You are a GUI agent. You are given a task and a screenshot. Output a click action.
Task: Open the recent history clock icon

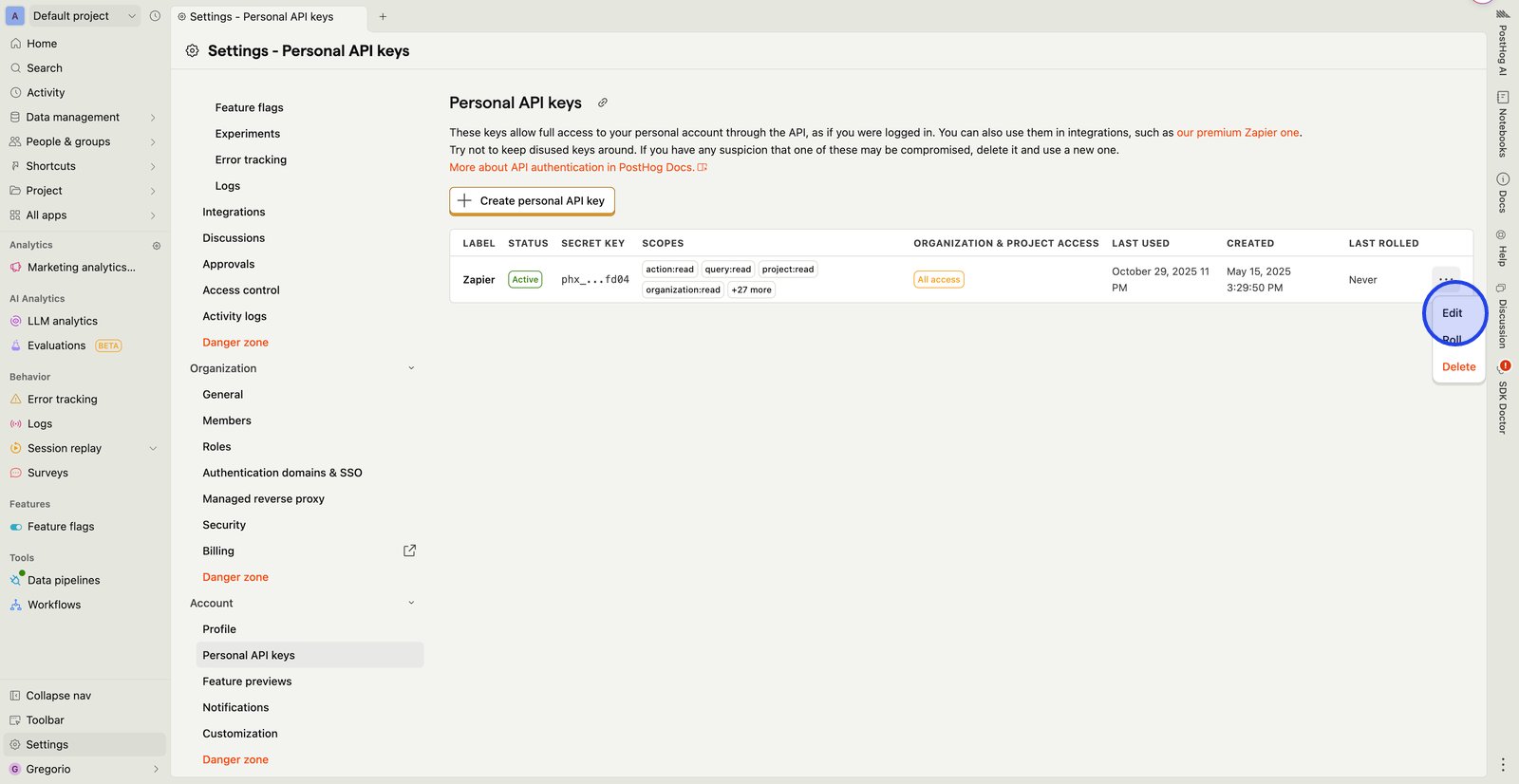click(x=155, y=16)
